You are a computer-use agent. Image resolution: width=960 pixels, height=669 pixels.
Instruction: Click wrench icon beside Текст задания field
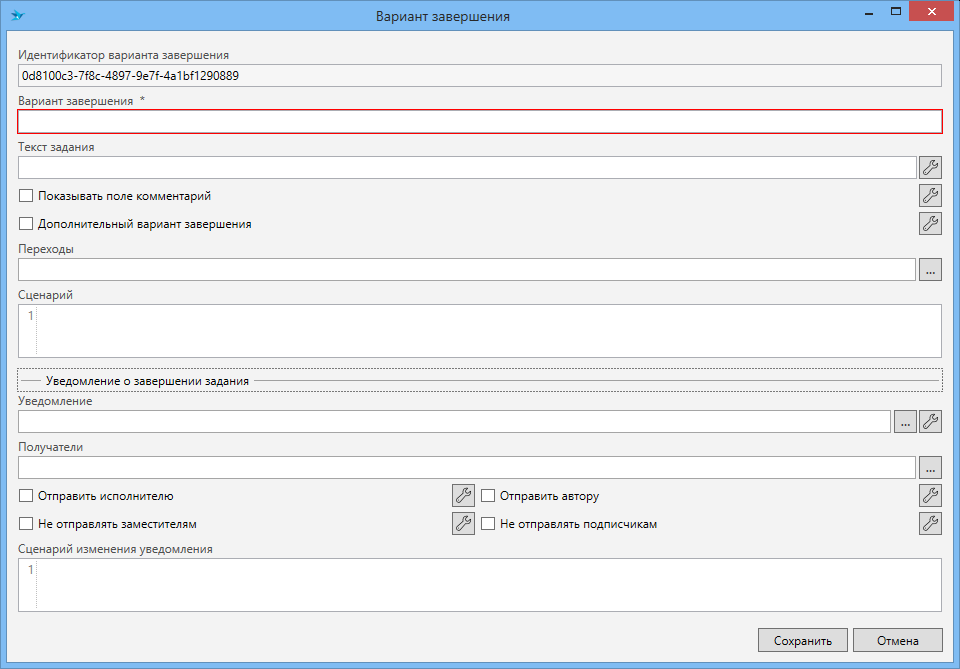tap(930, 168)
